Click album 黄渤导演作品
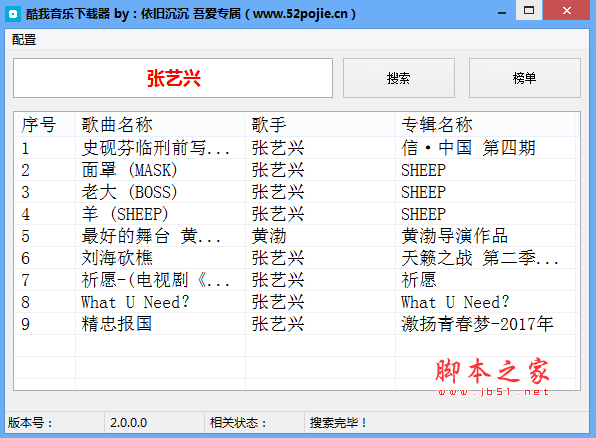596x438 pixels. 455,236
